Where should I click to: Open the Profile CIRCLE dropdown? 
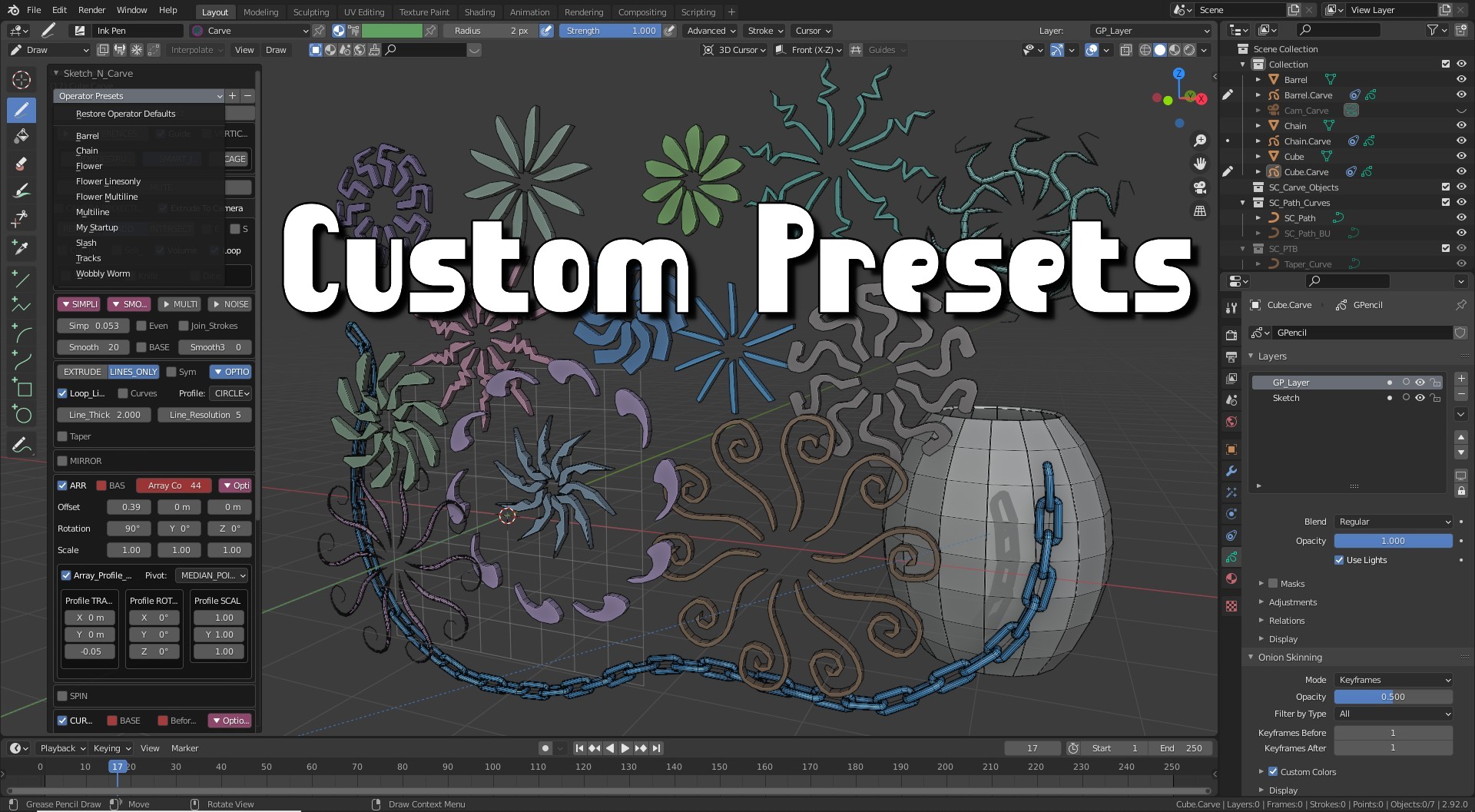tap(231, 393)
